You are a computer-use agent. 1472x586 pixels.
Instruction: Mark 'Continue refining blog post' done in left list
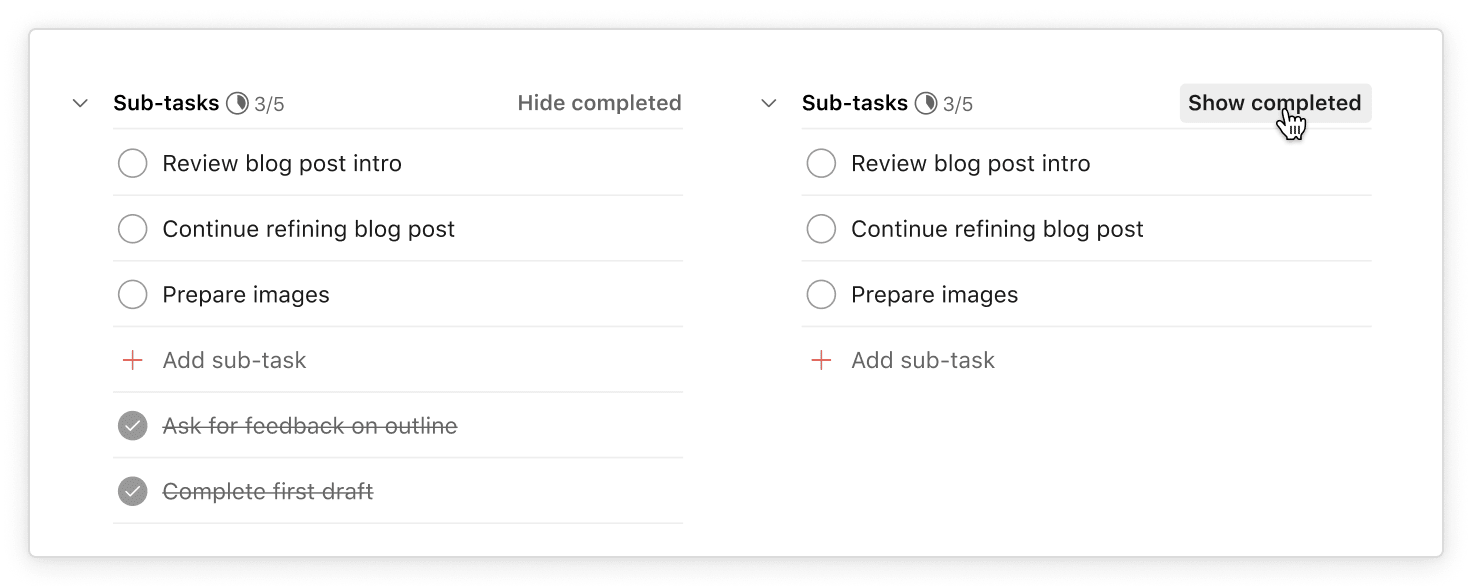pos(132,228)
